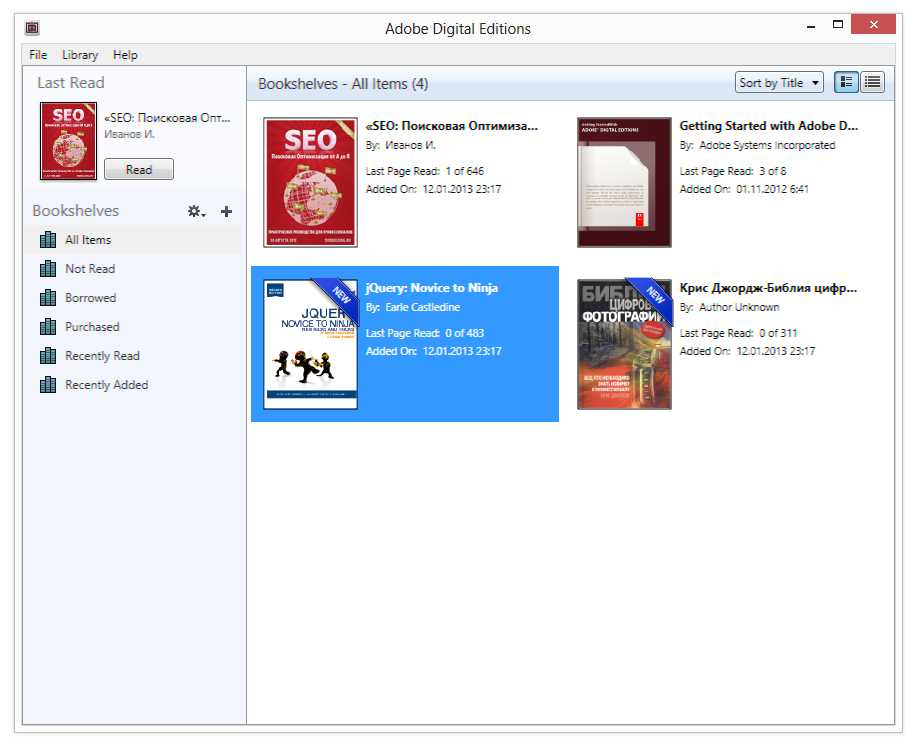Click Last Page Read 0 of 311
920x749 pixels.
(x=738, y=333)
